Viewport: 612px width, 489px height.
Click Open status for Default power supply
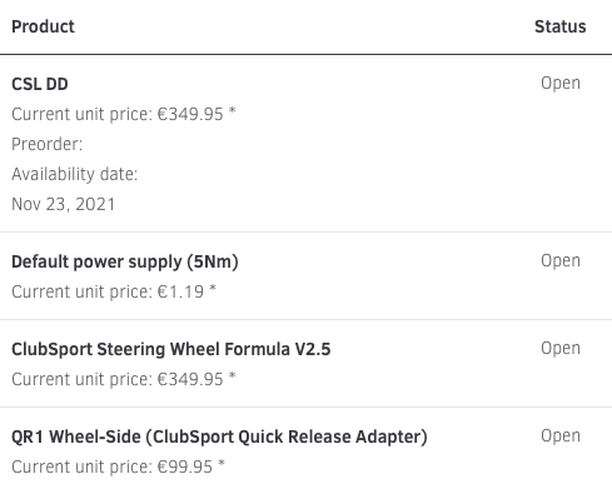[560, 261]
